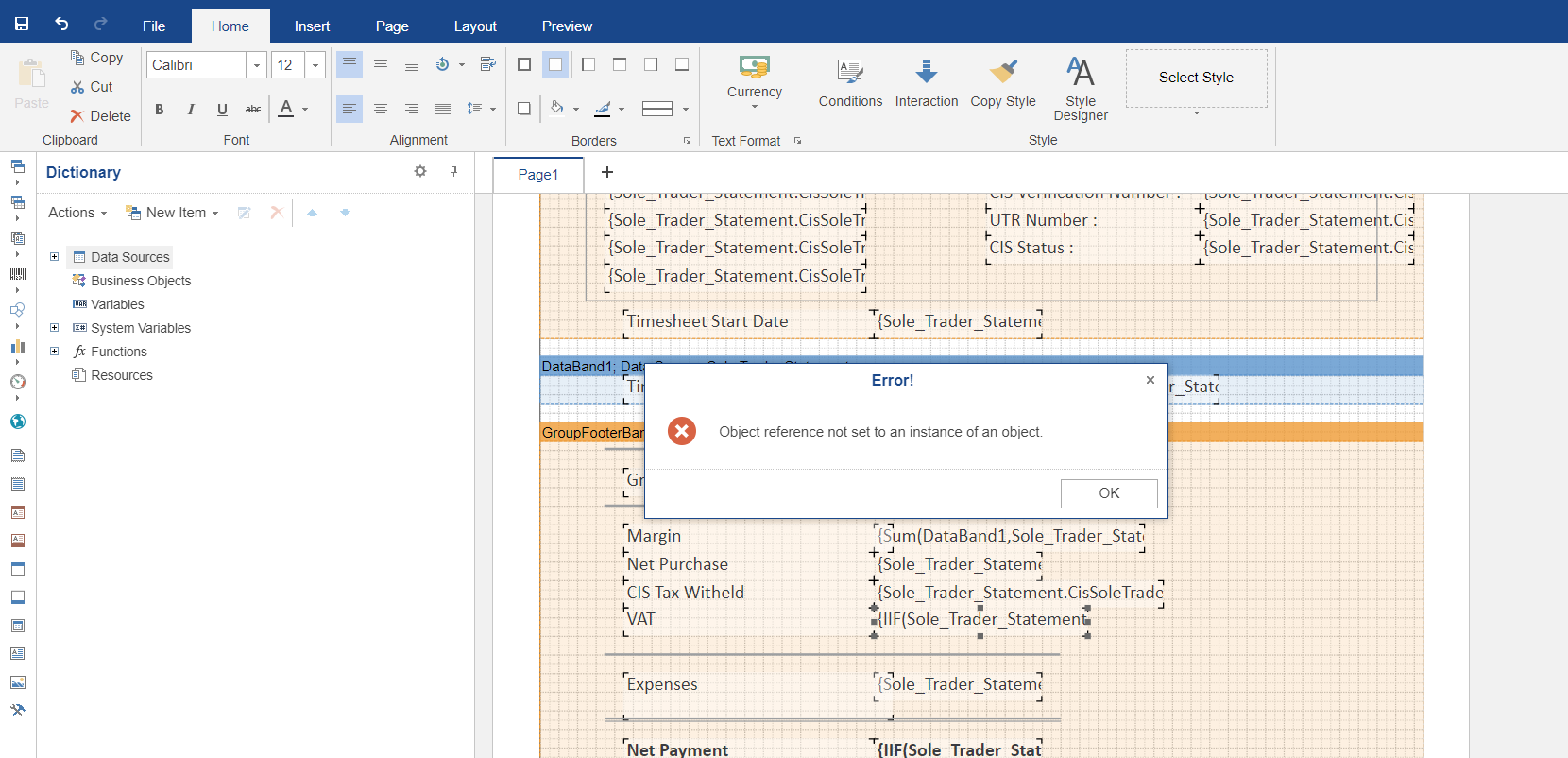
Task: Toggle the left border only button
Action: (x=588, y=64)
